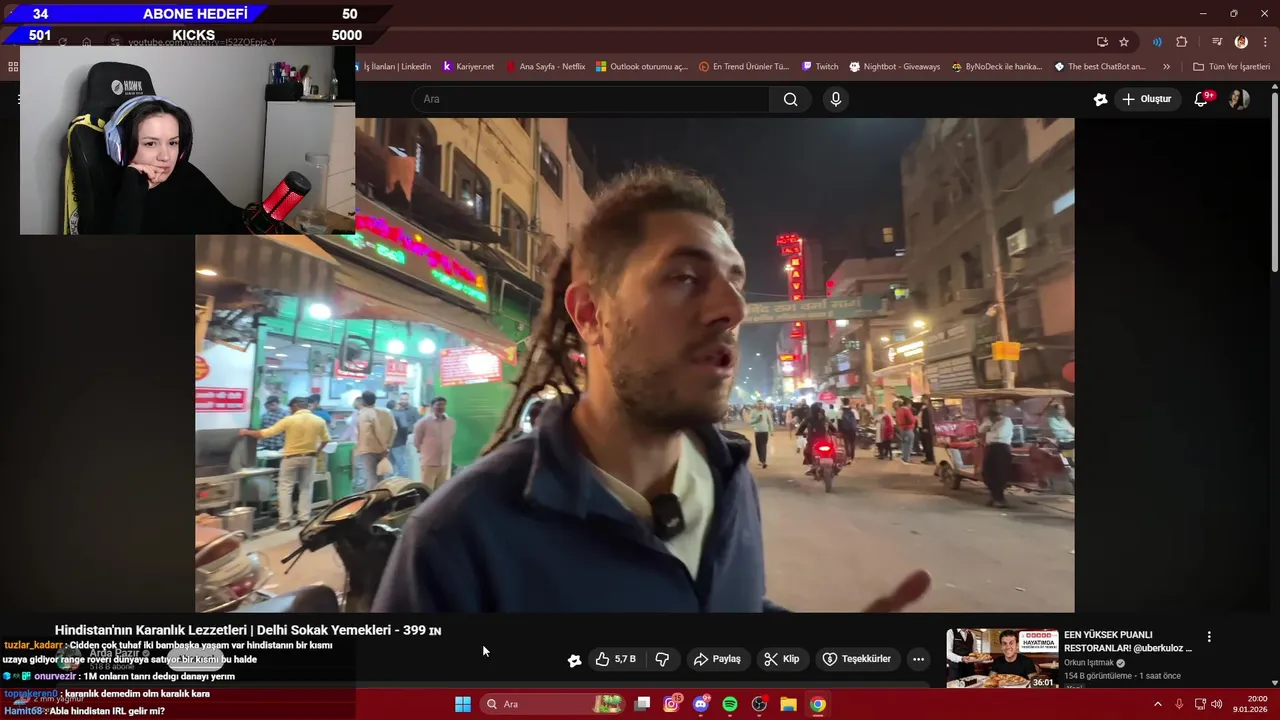The width and height of the screenshot is (1280, 720).
Task: Click the star-shaped icon beside Oluştur
Action: (1100, 99)
